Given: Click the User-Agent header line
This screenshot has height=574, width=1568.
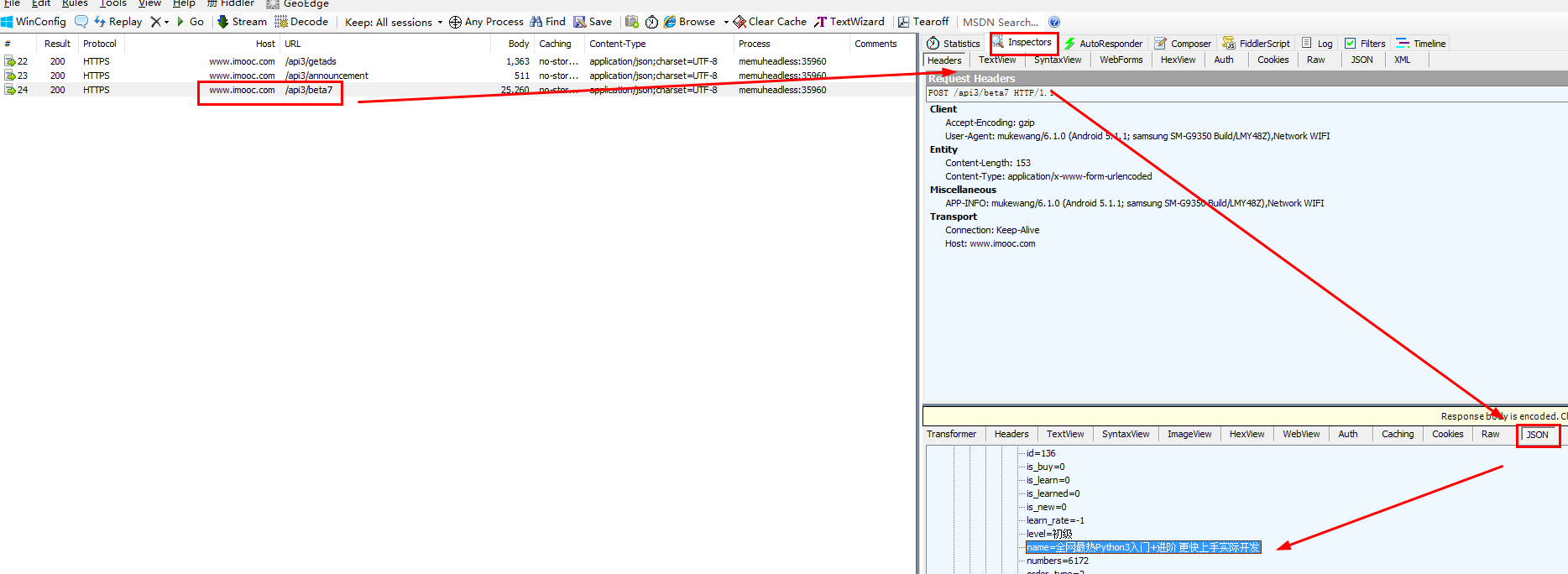Looking at the screenshot, I should pos(1137,136).
